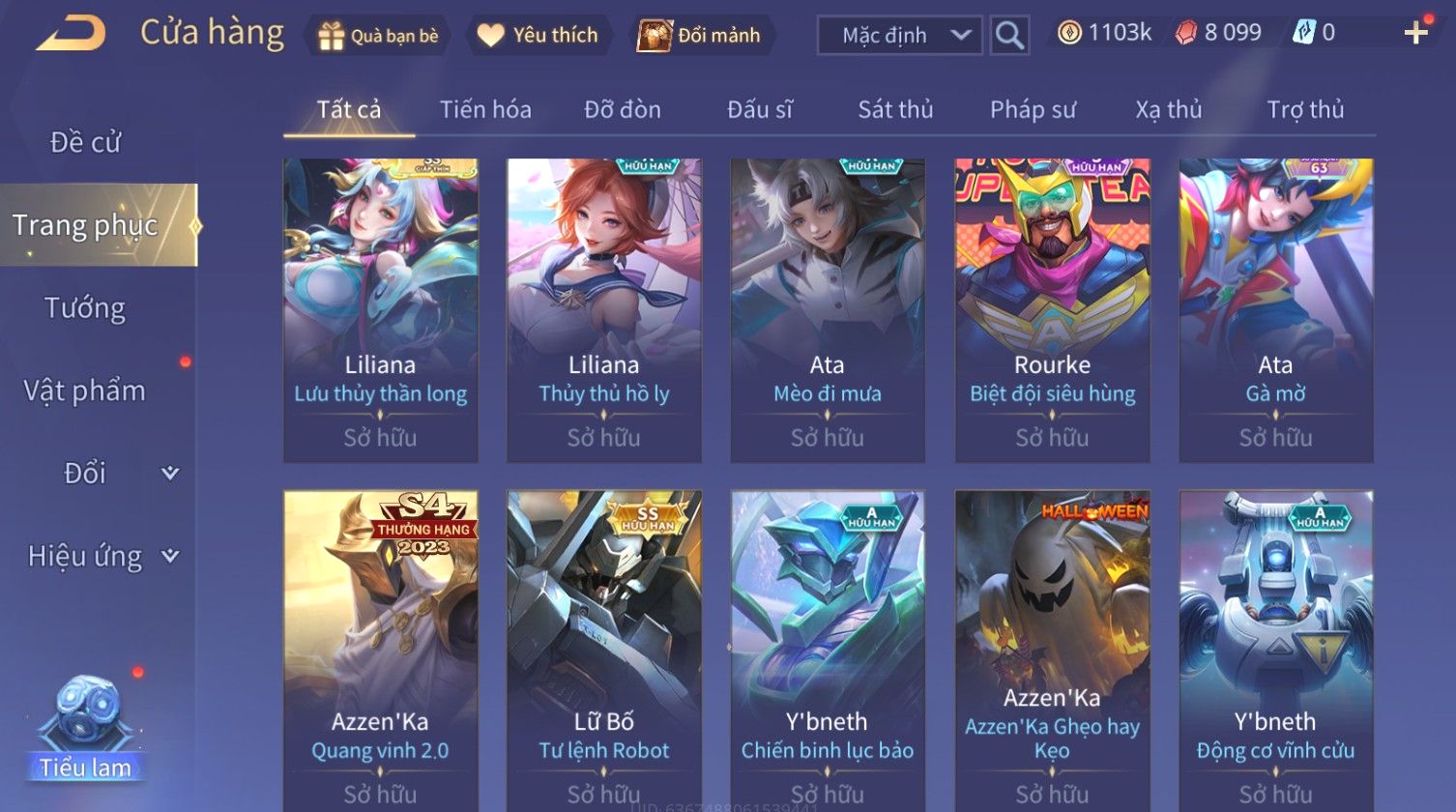
Task: Open the Mặc định sort dropdown
Action: [900, 36]
